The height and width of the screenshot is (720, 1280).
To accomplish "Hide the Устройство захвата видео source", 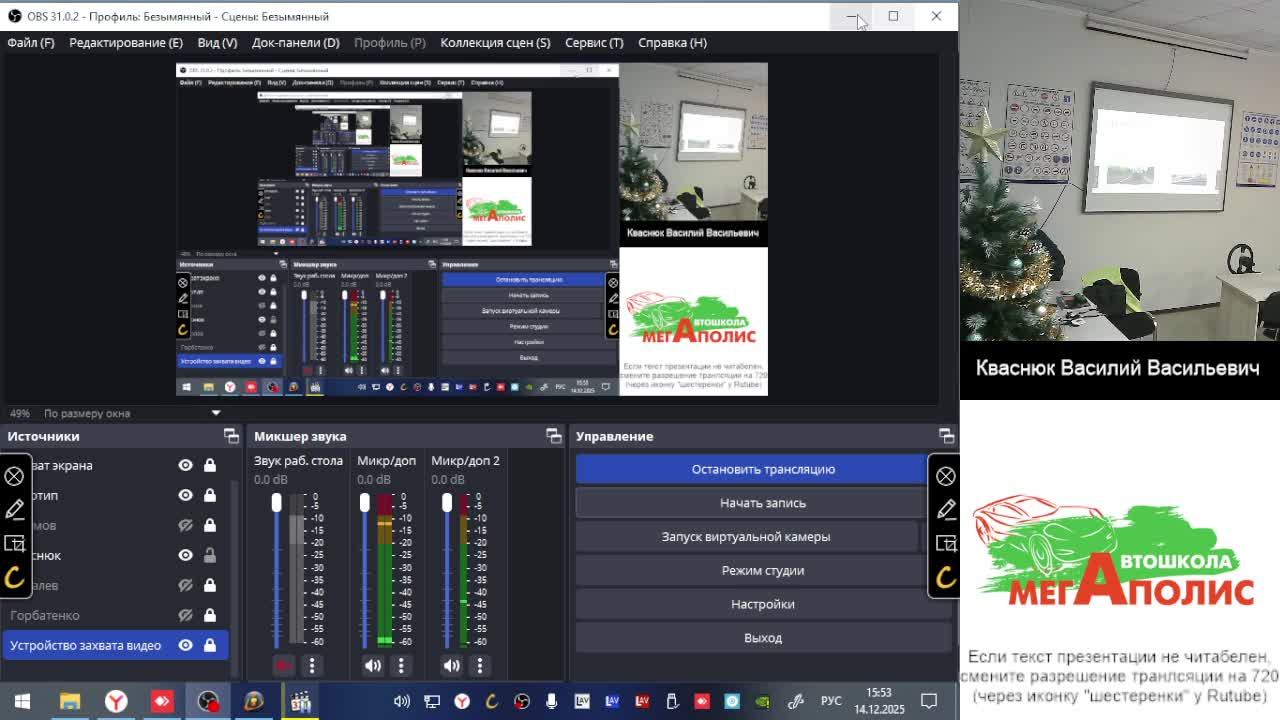I will coord(185,645).
